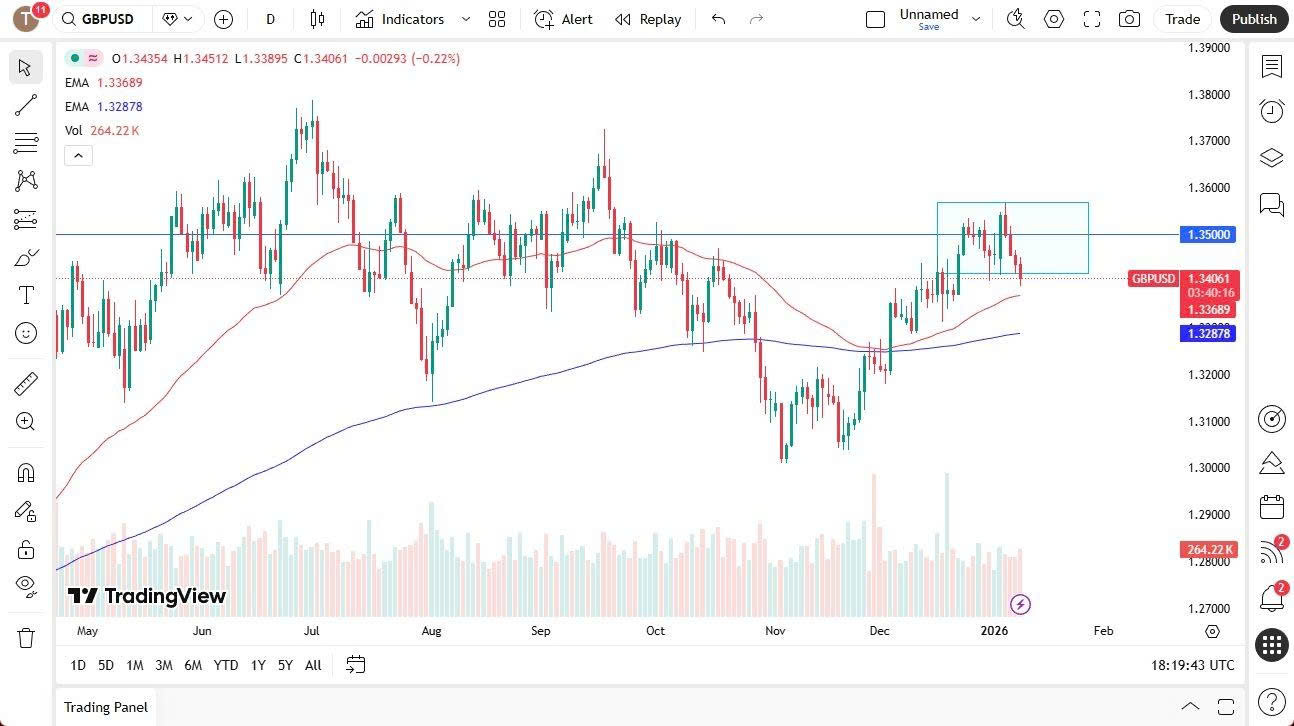Toggle lock all drawings

(26, 549)
